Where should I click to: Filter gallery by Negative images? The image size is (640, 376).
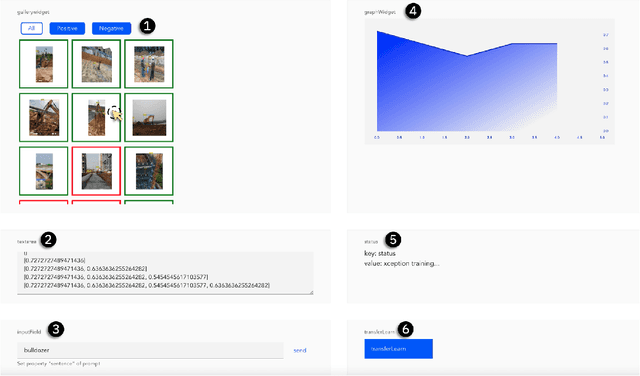click(111, 28)
